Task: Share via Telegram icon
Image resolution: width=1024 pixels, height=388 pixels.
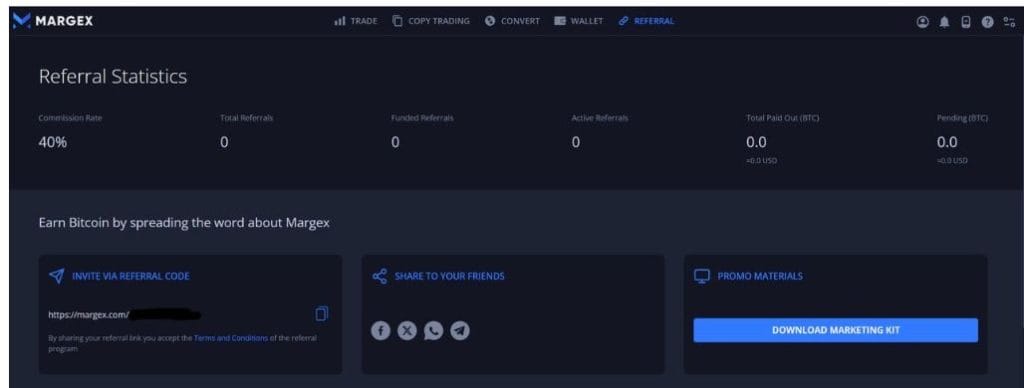Action: pyautogui.click(x=460, y=331)
